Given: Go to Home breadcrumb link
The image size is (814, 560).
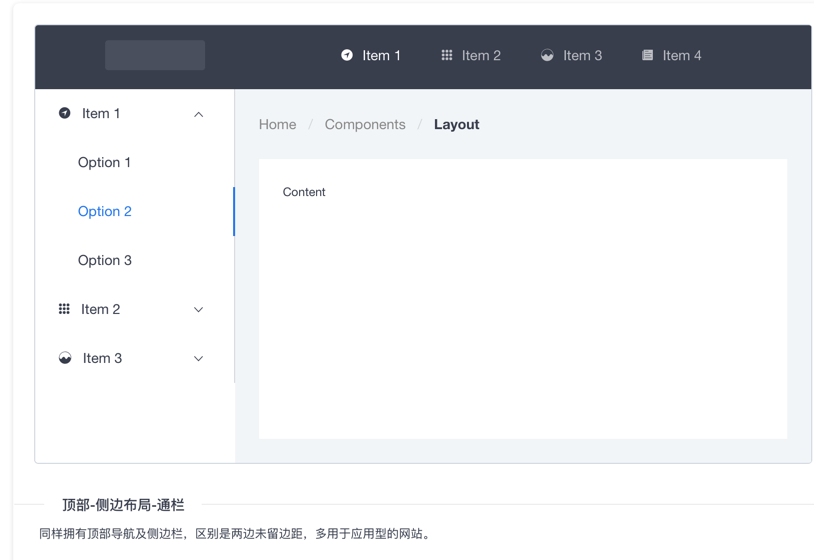Looking at the screenshot, I should coord(278,125).
